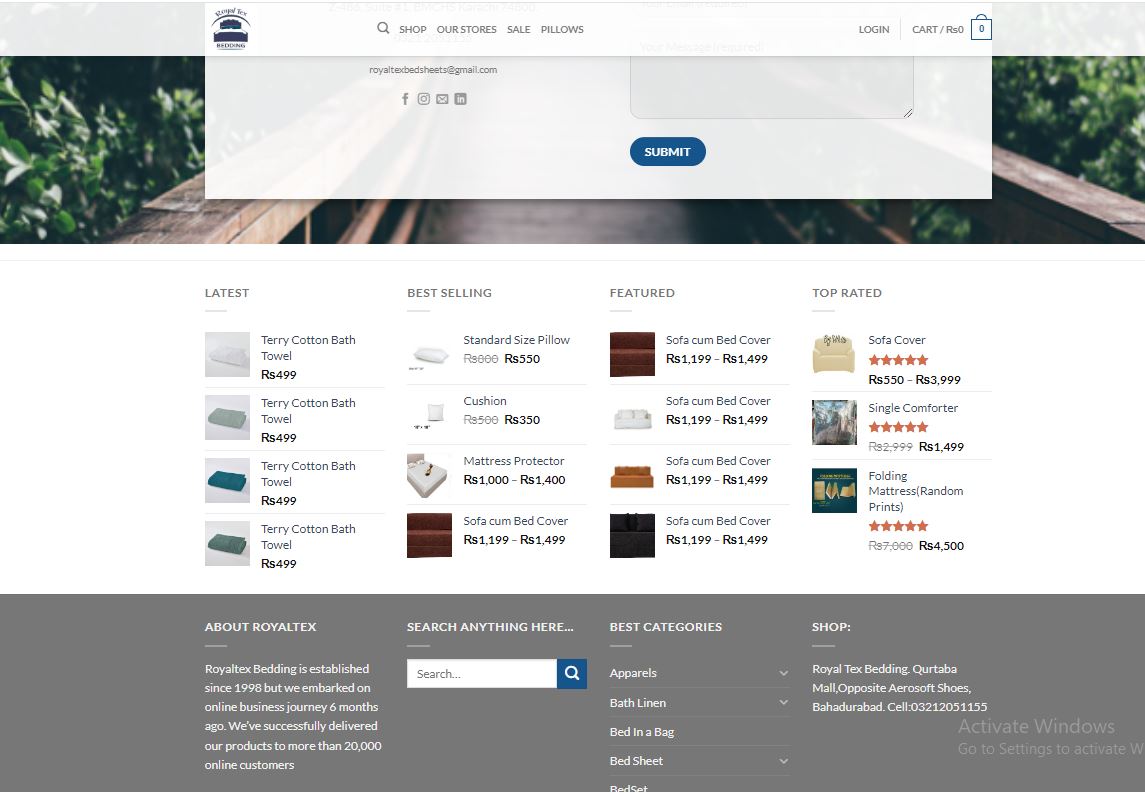1145x792 pixels.
Task: Visit the Facebook social icon
Action: 405,99
